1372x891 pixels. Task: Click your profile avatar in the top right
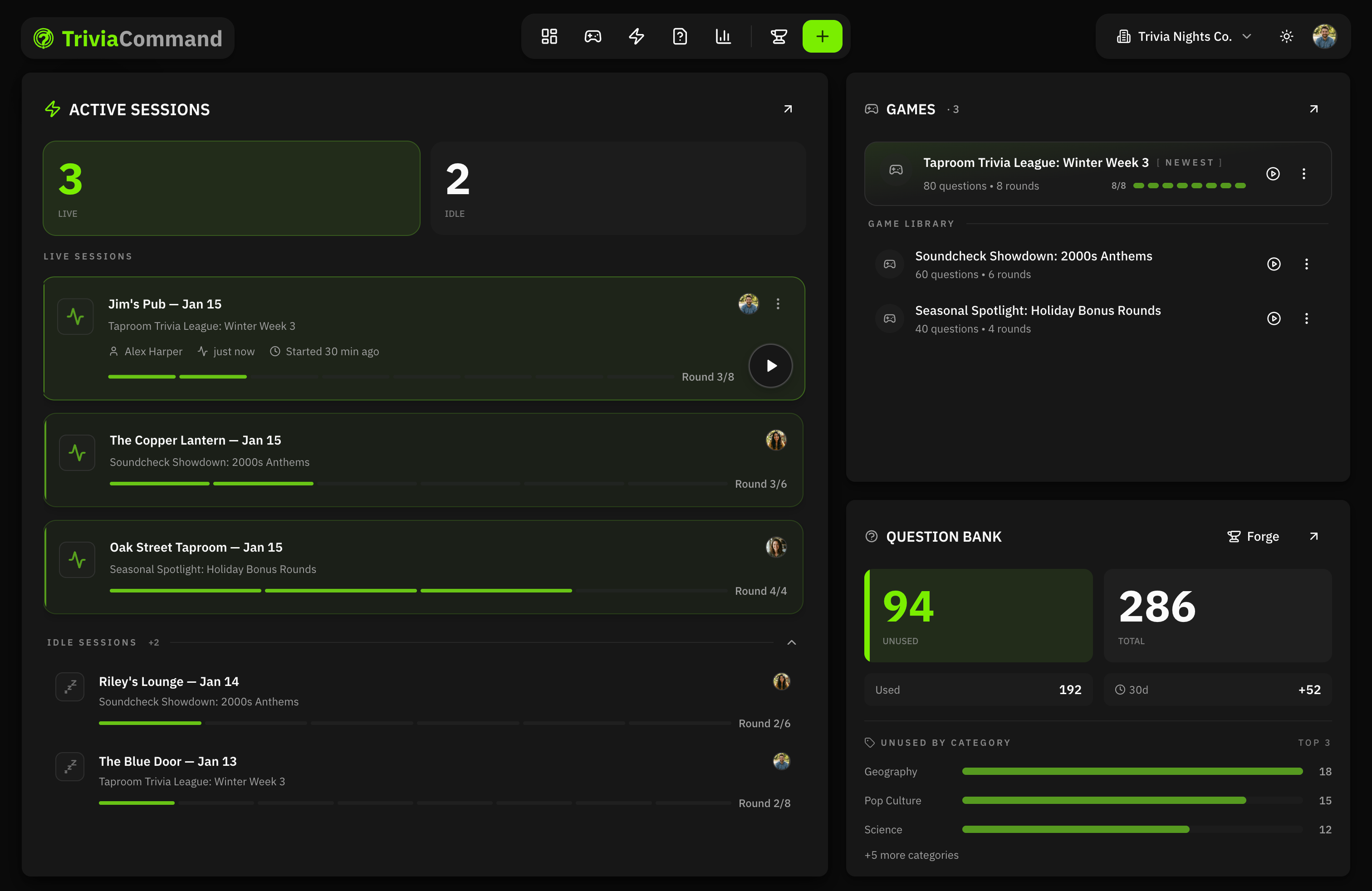pyautogui.click(x=1325, y=36)
